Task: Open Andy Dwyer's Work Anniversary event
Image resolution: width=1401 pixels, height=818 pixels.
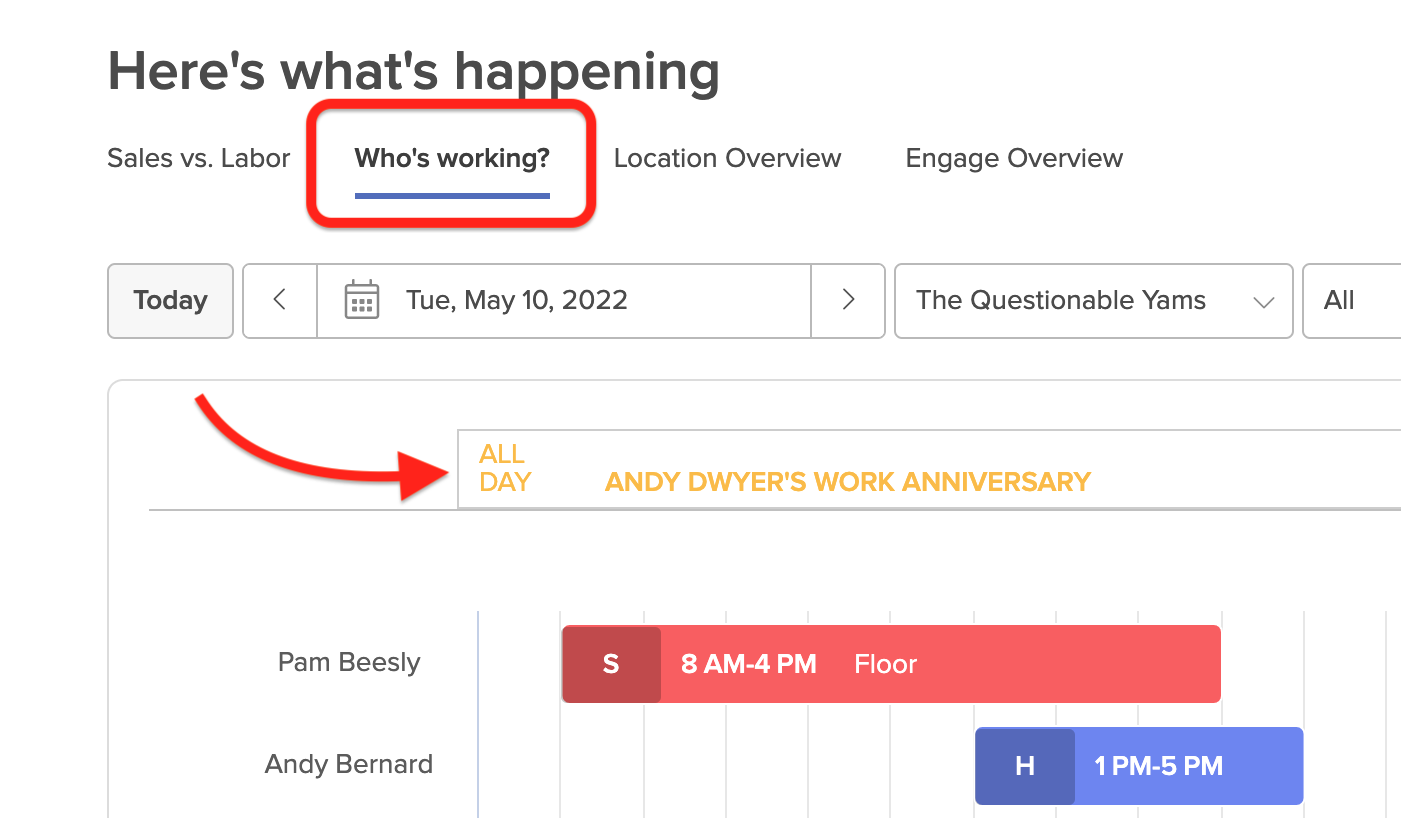Action: click(847, 482)
